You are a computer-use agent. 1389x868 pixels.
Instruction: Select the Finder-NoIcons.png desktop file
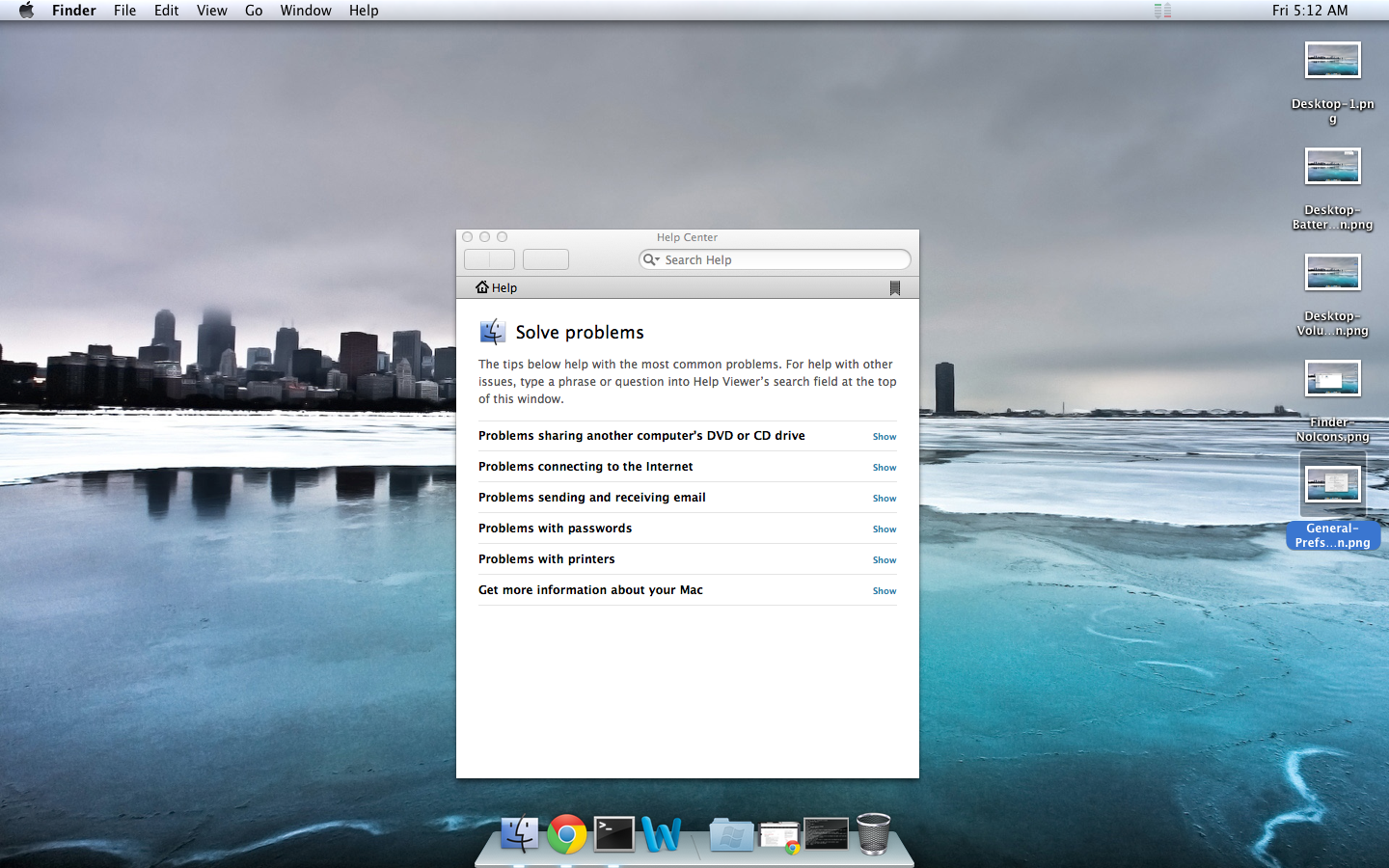(x=1333, y=379)
